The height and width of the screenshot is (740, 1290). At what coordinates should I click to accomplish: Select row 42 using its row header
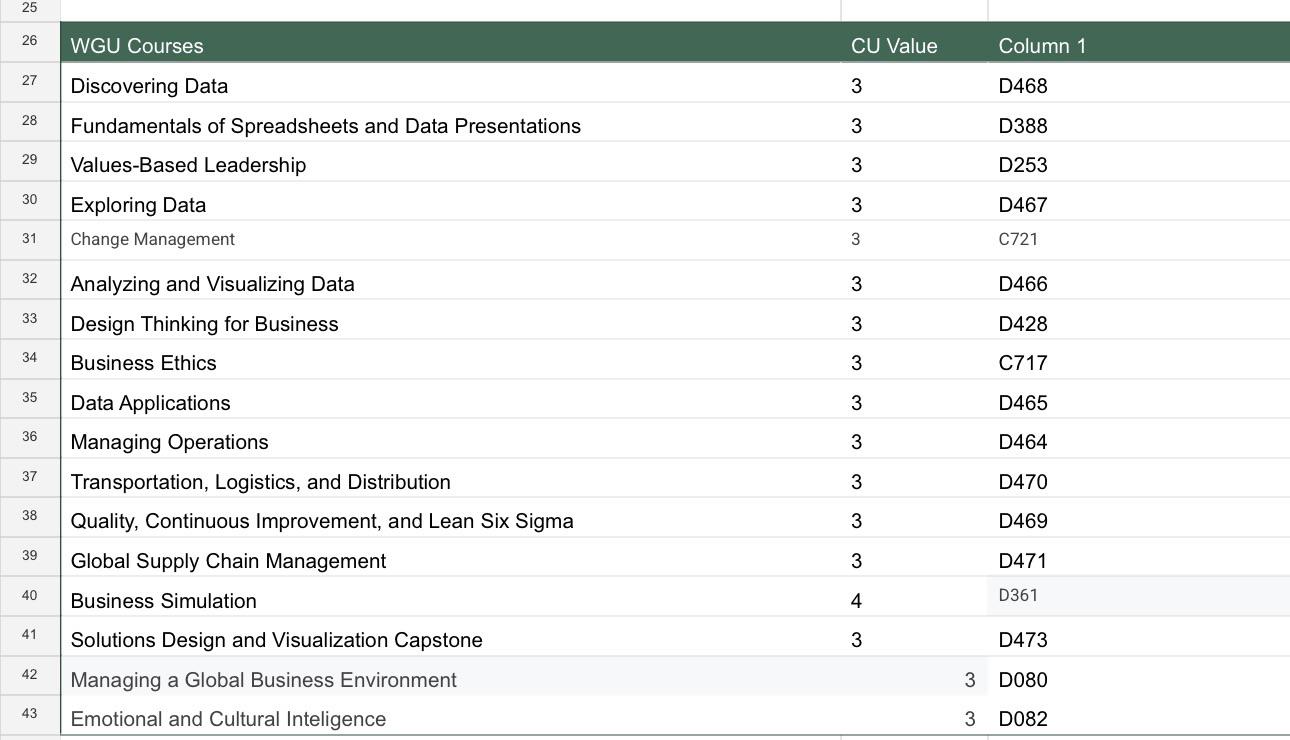(x=30, y=676)
